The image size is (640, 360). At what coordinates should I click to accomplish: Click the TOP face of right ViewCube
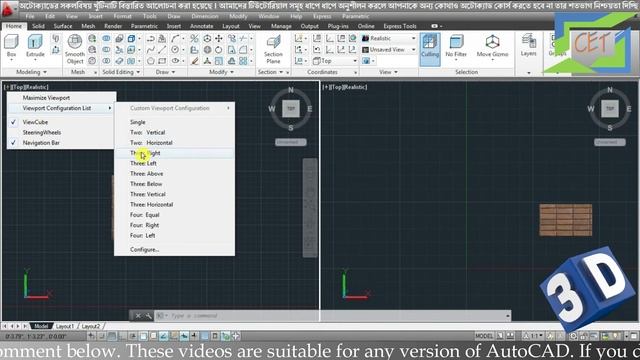click(x=610, y=109)
